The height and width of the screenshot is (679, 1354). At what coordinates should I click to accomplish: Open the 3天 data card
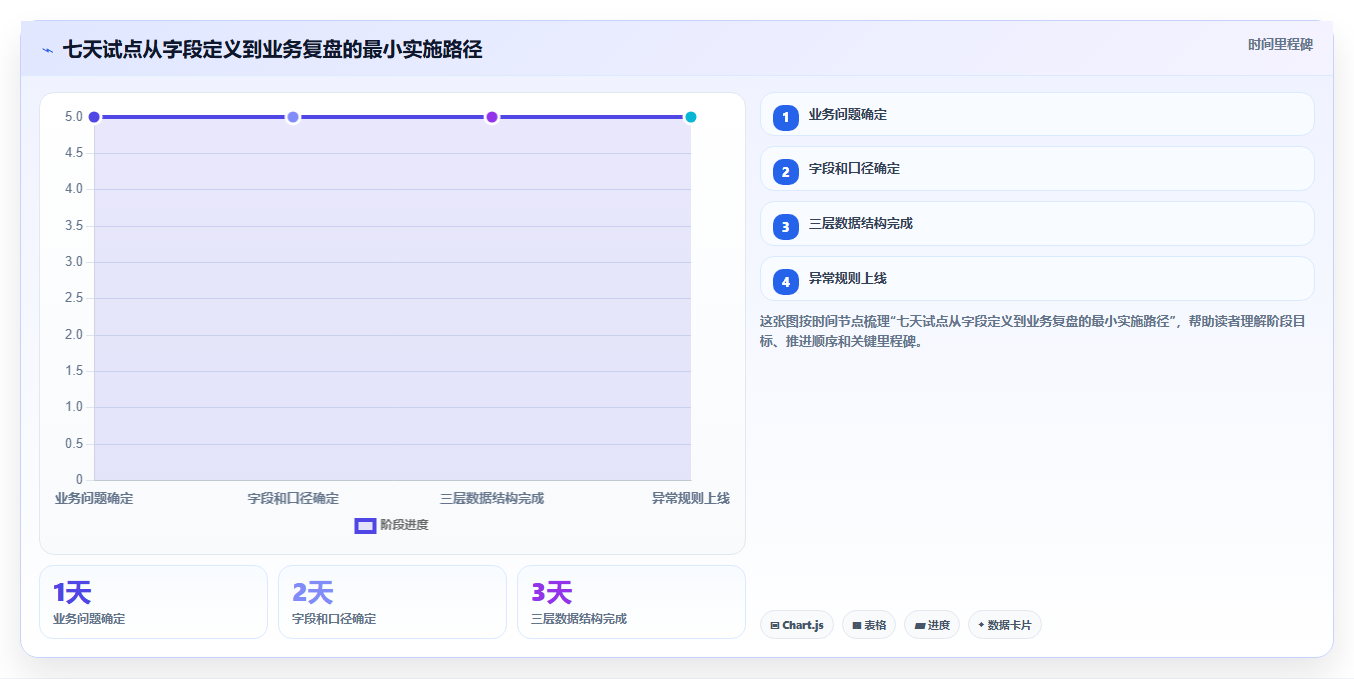[631, 602]
